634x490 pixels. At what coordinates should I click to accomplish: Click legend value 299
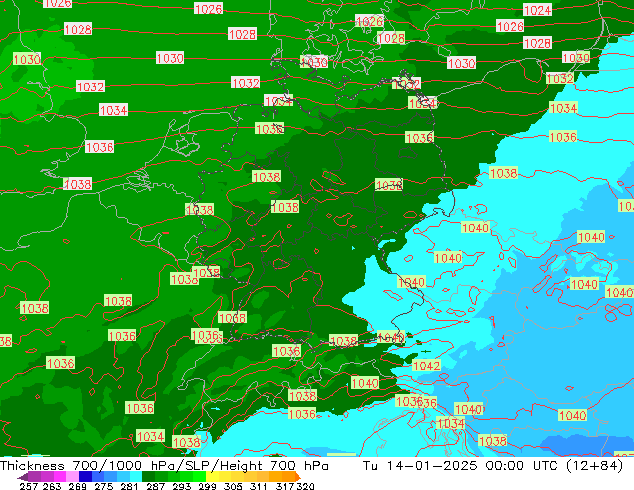point(207,486)
